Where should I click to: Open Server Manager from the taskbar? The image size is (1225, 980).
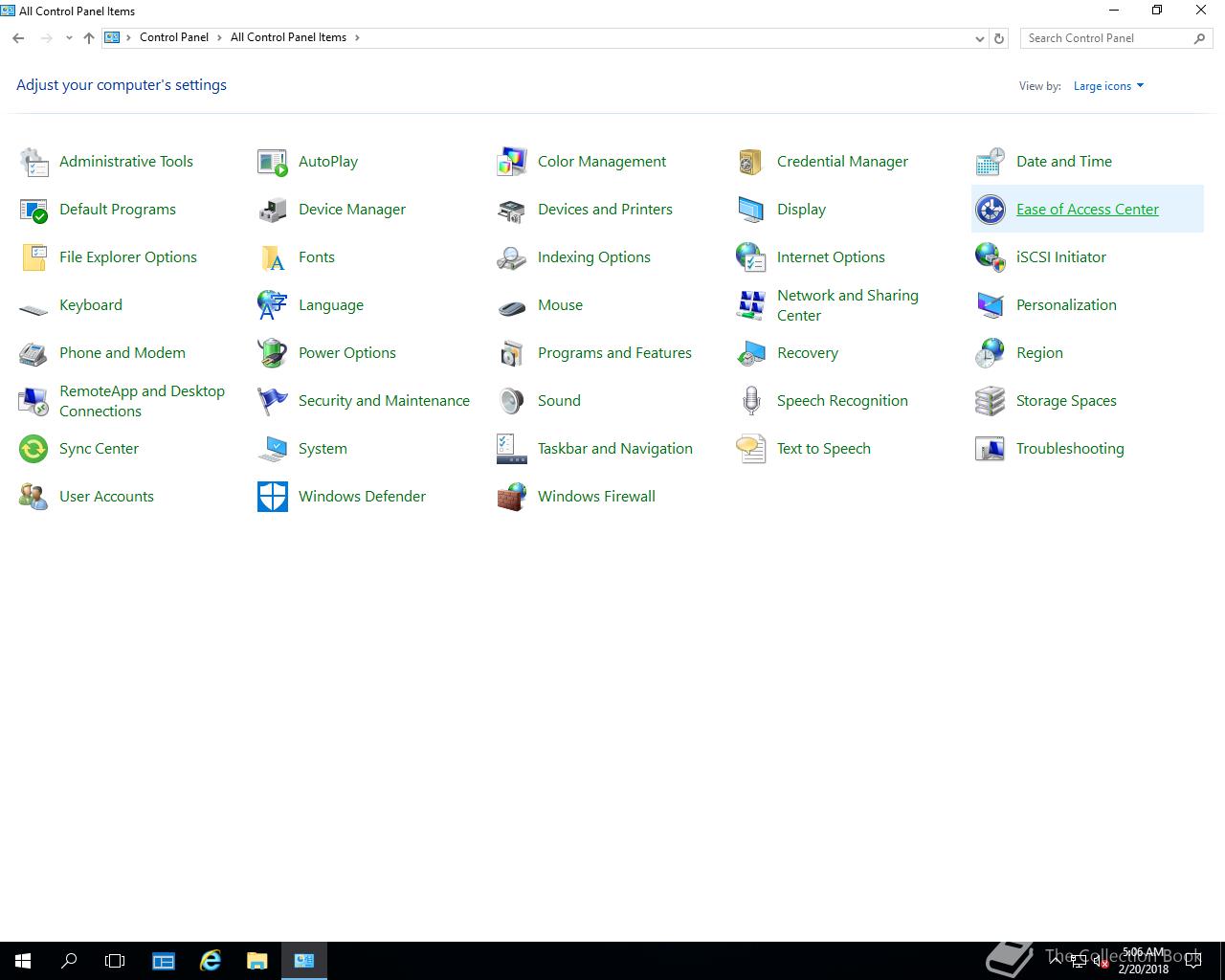pos(164,961)
